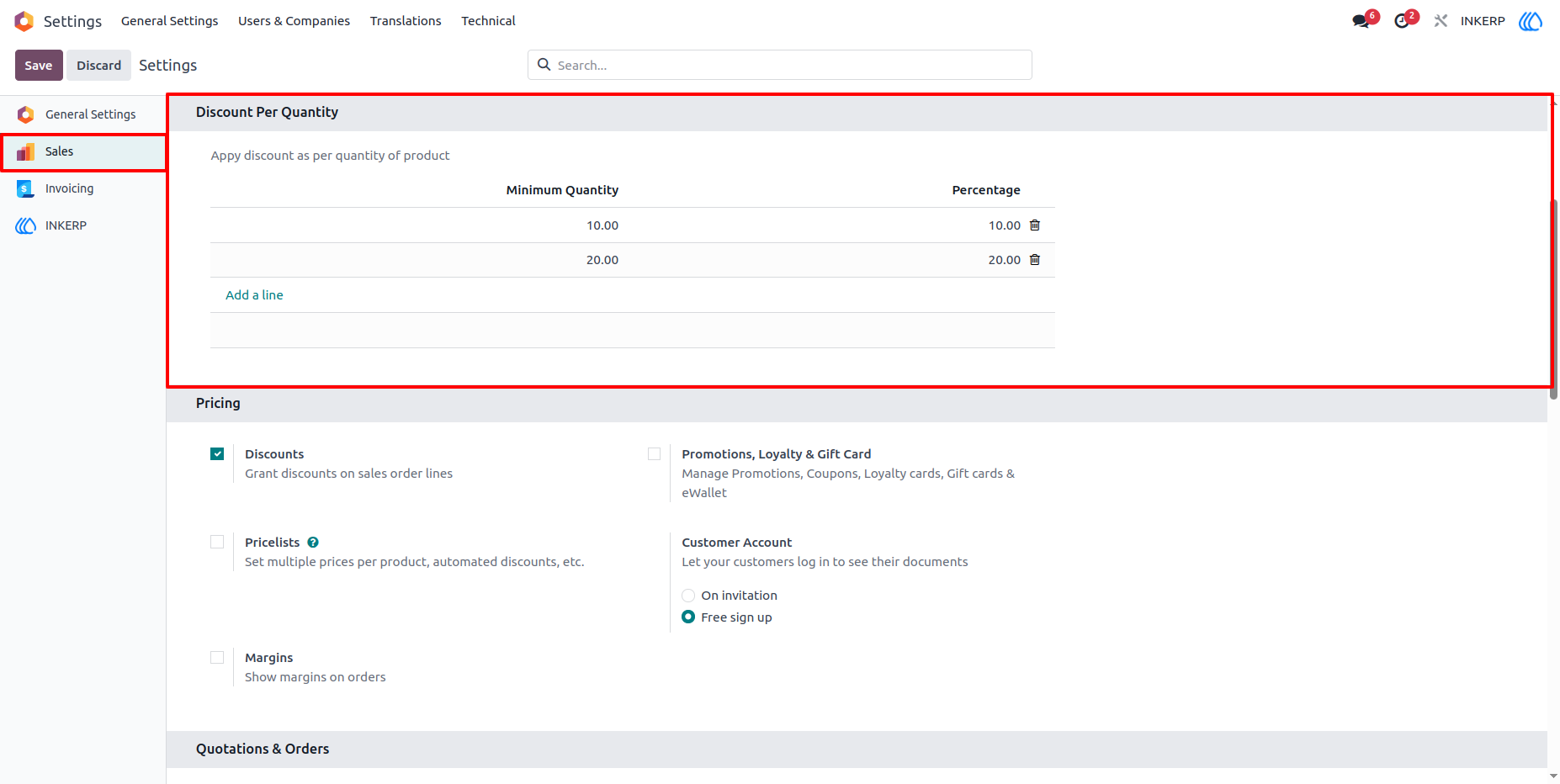
Task: Open the Translations menu
Action: click(x=406, y=21)
